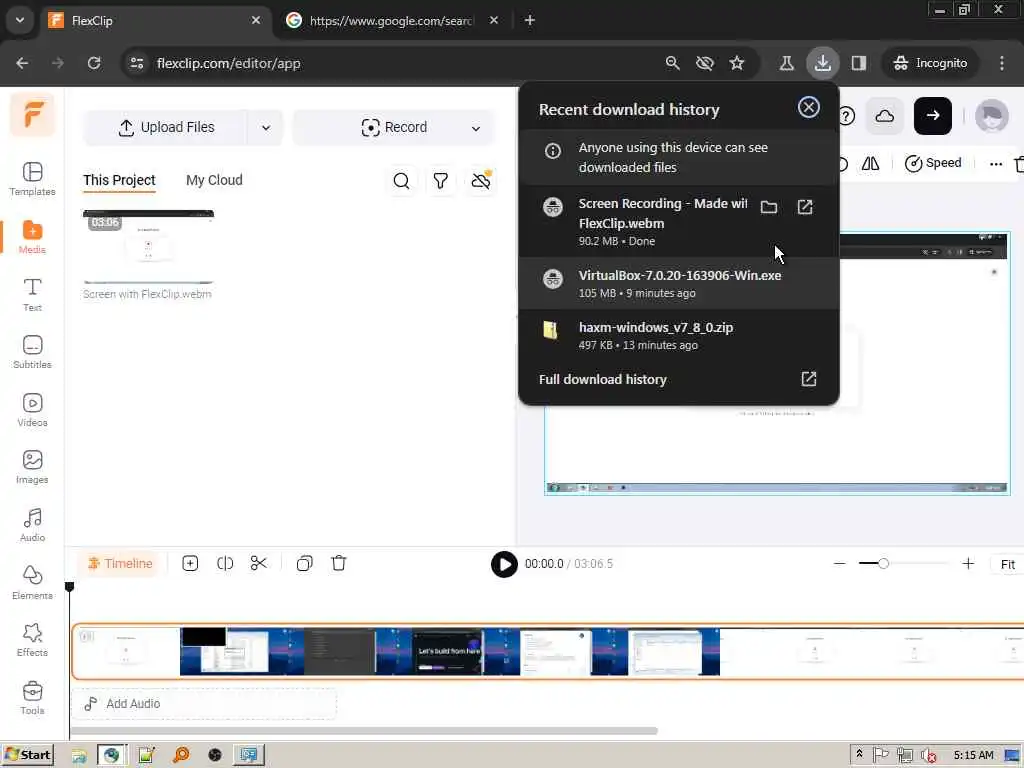1024x768 pixels.
Task: Open Chrome side panel icon
Action: click(x=859, y=63)
